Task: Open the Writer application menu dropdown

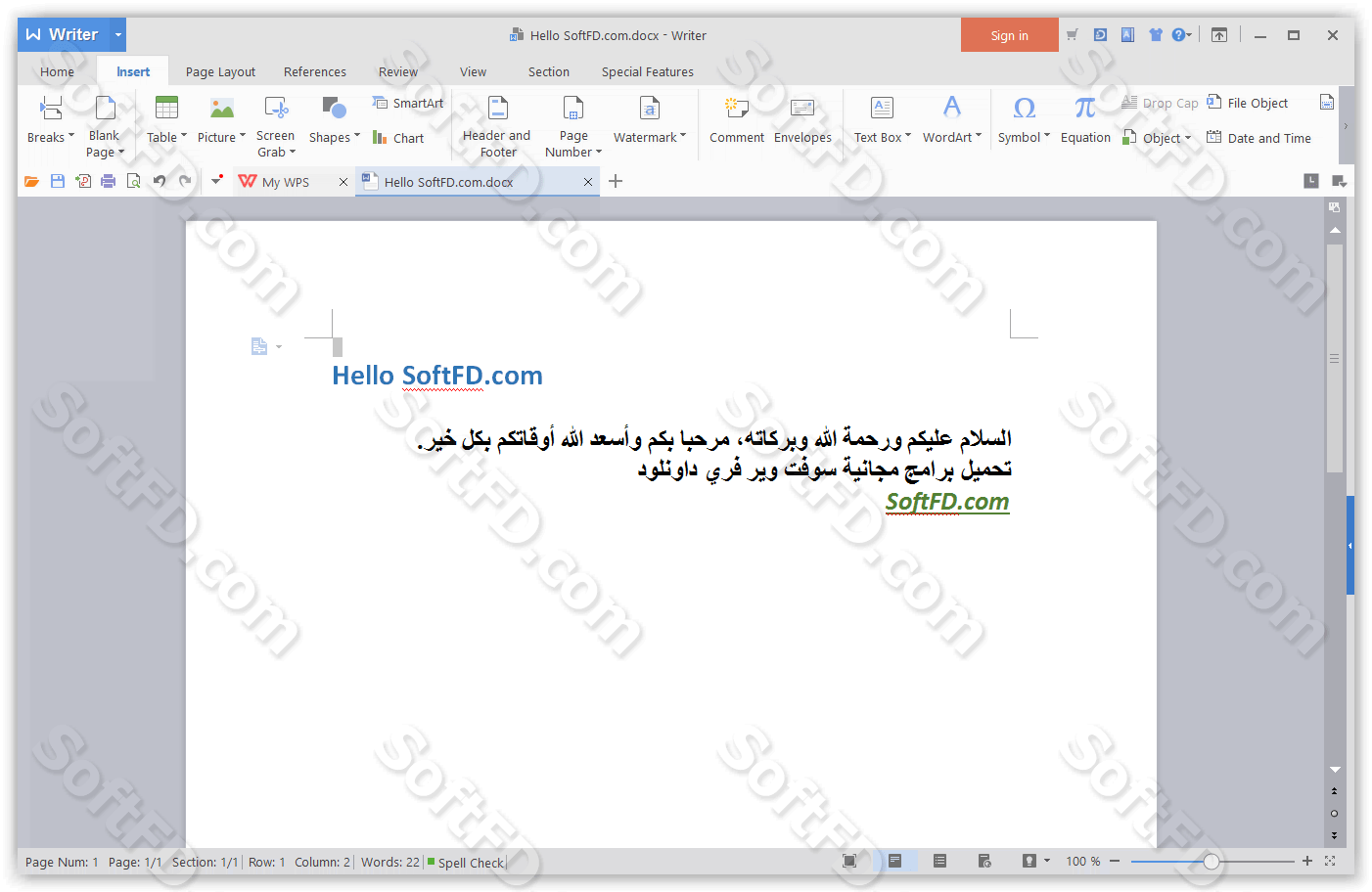Action: click(118, 34)
